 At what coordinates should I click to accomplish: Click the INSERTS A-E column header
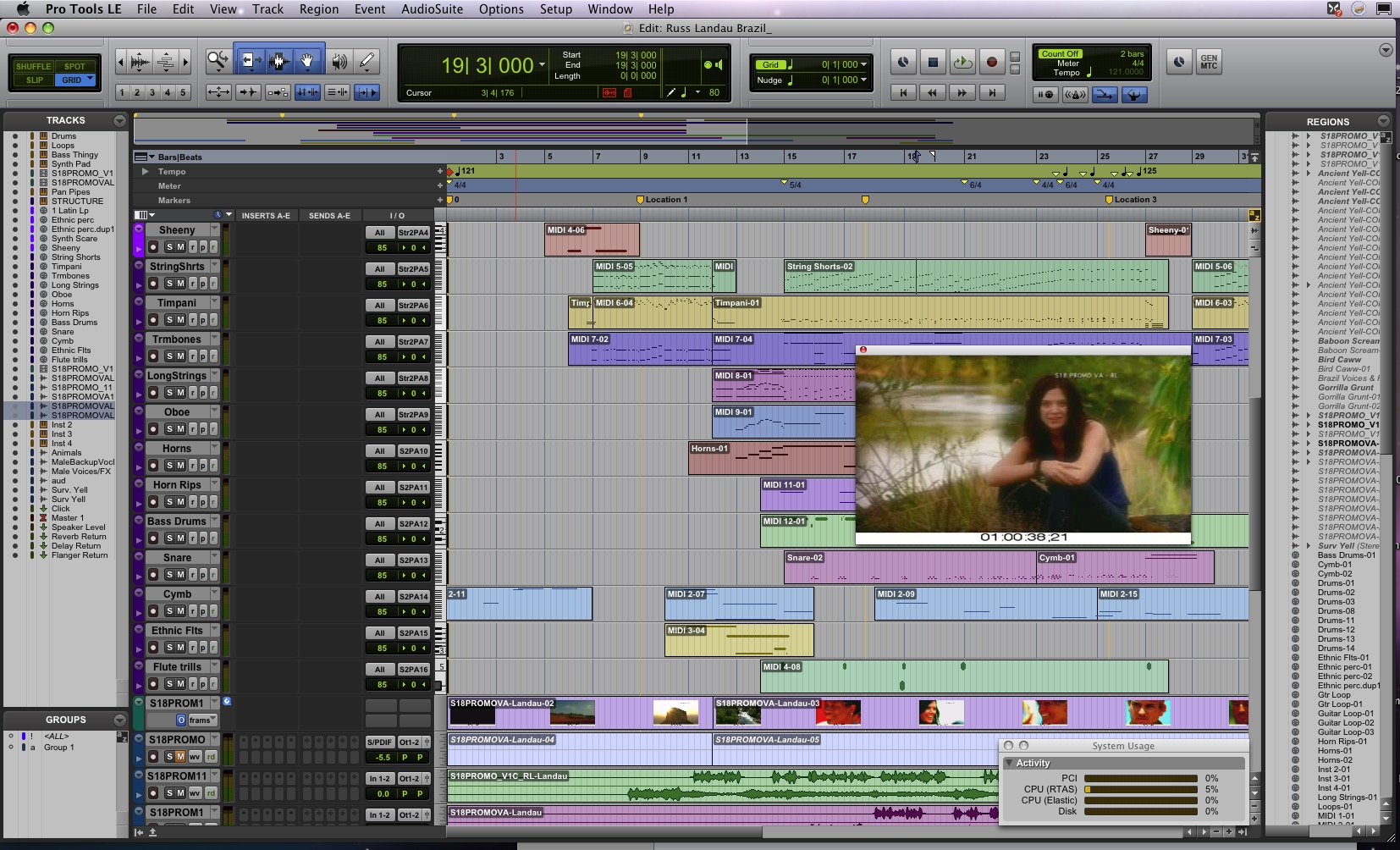tap(266, 216)
